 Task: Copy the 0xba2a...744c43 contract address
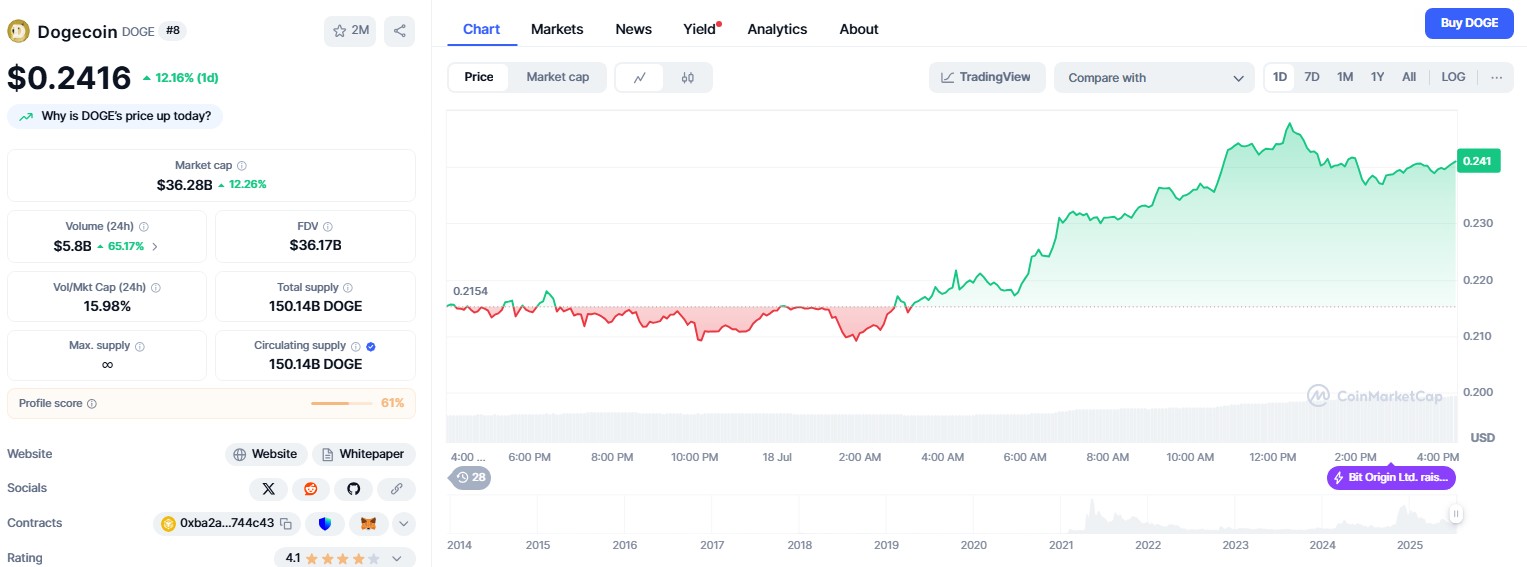(x=286, y=523)
